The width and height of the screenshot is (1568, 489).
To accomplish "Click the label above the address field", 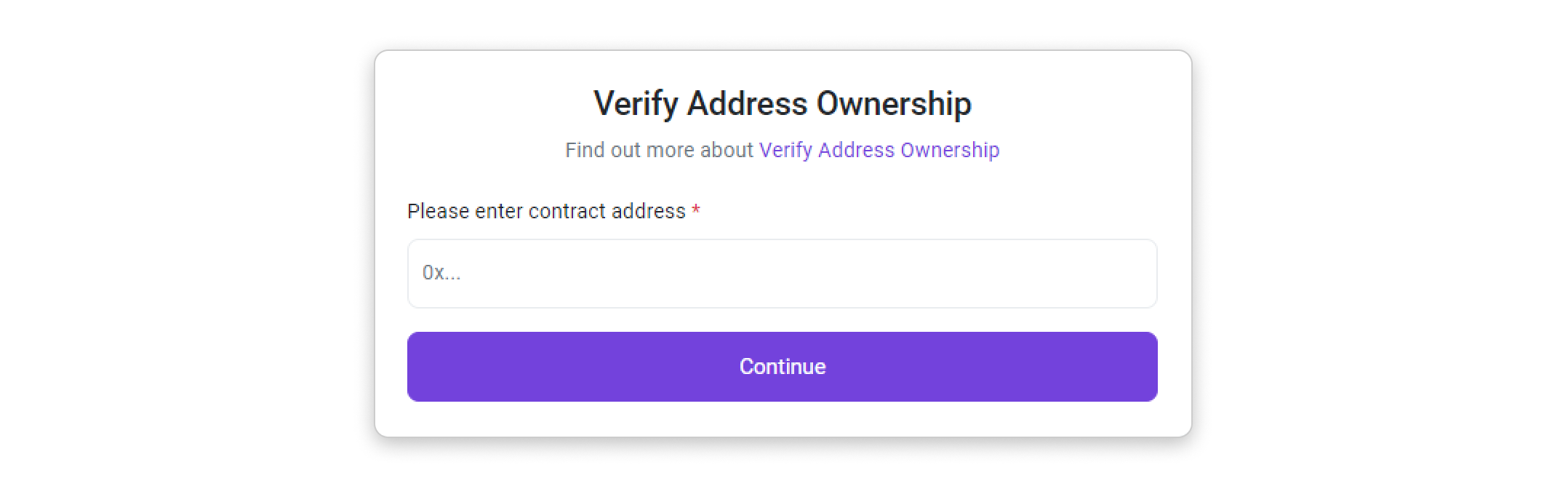I will coord(546,211).
